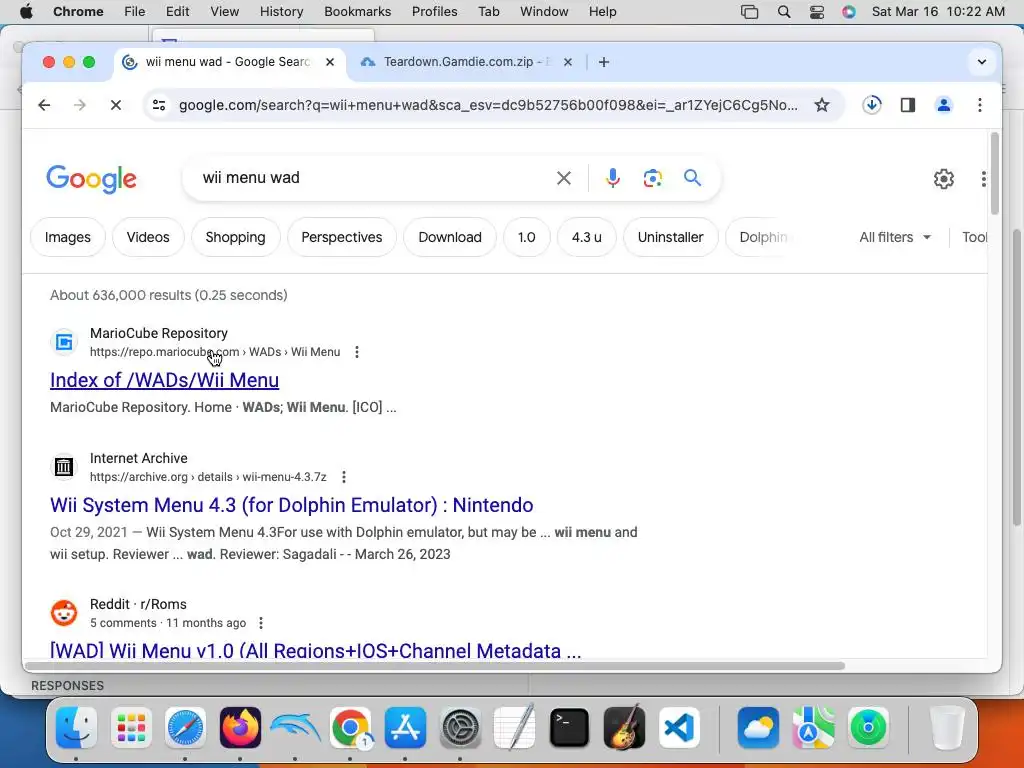Select the Download filter chip

(x=450, y=237)
